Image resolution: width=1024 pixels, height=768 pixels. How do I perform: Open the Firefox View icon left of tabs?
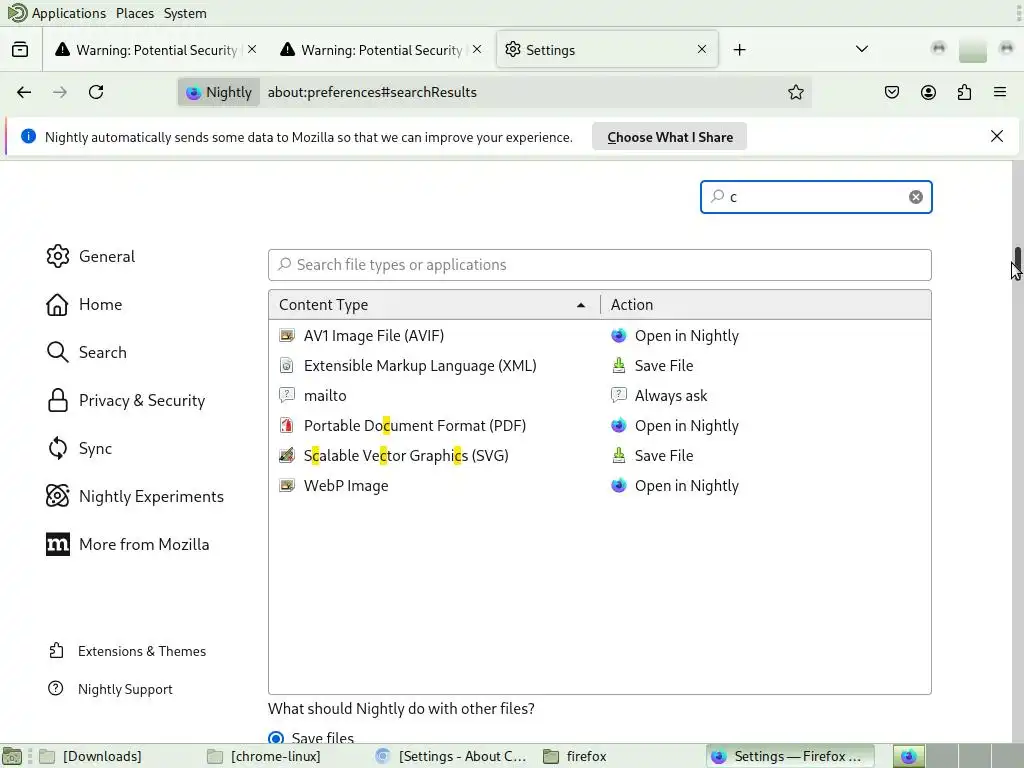[x=20, y=50]
